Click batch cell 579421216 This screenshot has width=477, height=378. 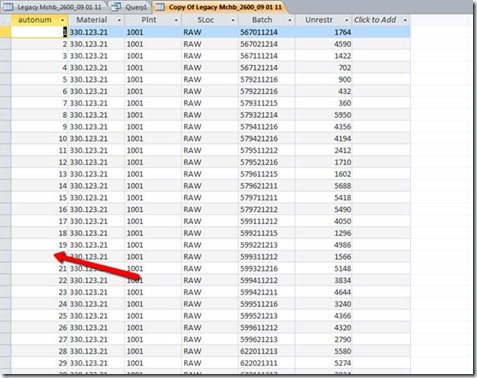pyautogui.click(x=267, y=139)
